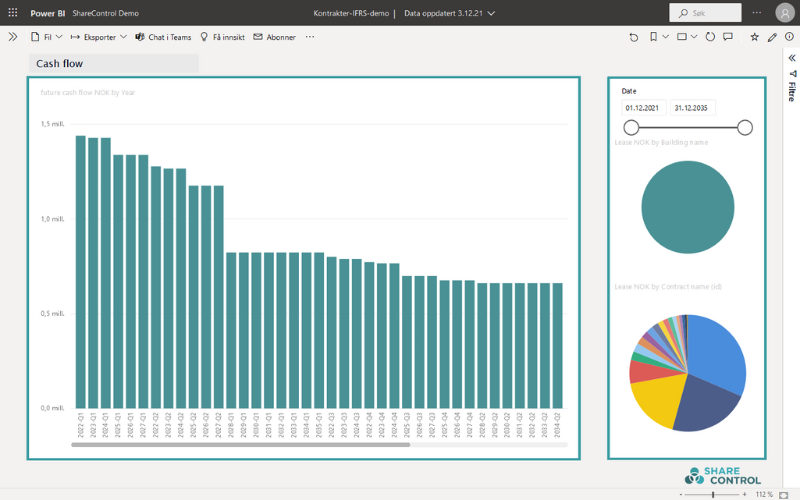The height and width of the screenshot is (500, 800).
Task: Click the bookmark icon
Action: 653,37
